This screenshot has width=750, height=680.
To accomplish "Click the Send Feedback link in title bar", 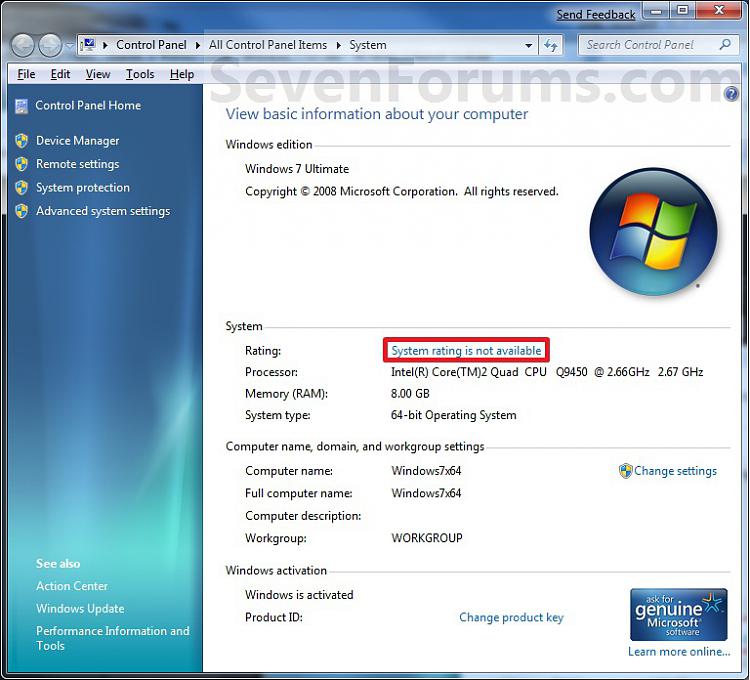I will tap(596, 15).
